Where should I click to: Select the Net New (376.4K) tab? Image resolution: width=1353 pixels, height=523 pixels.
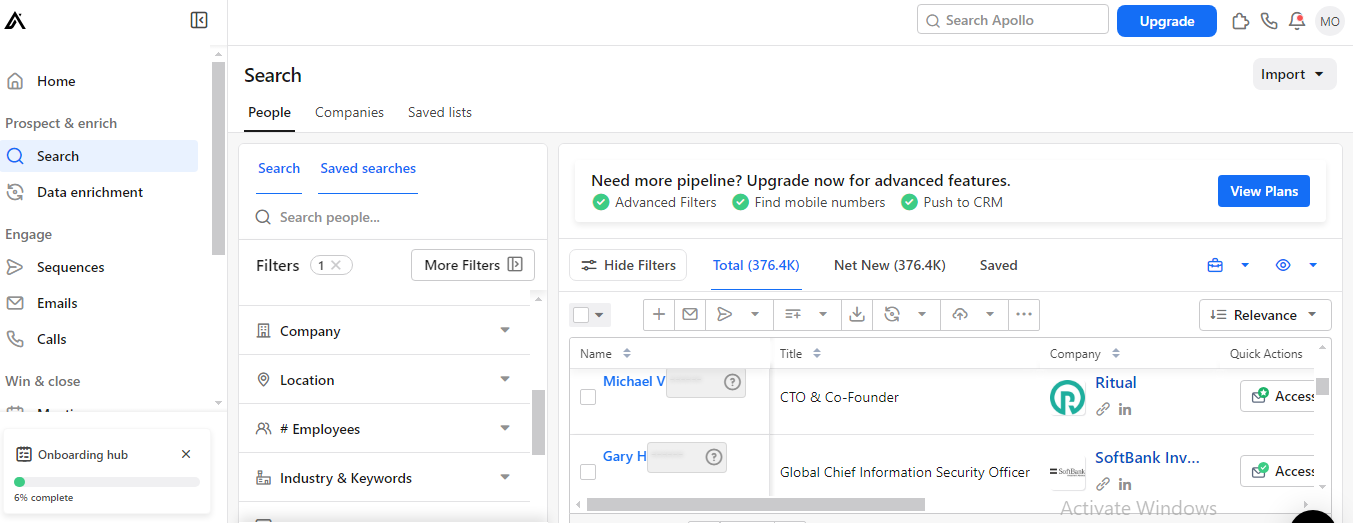[x=890, y=265]
